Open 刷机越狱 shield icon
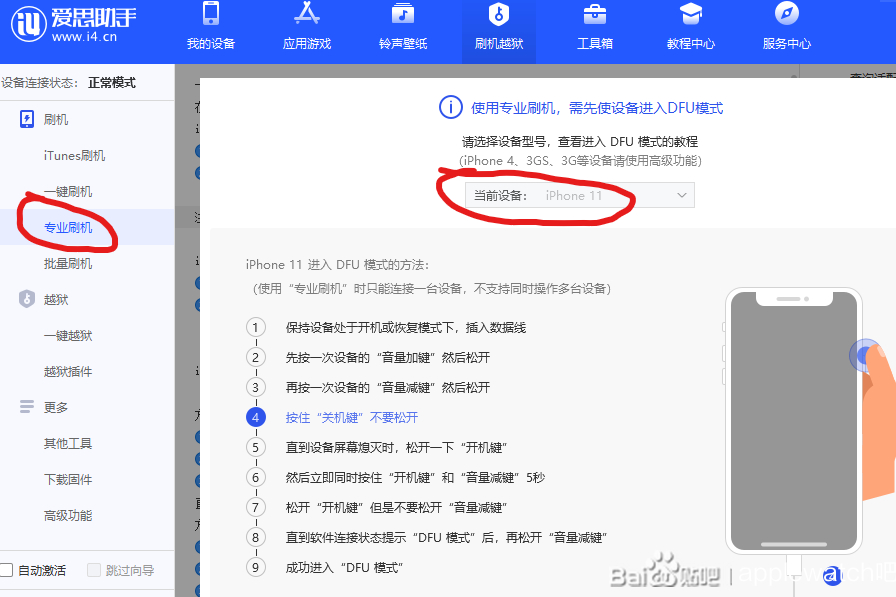The image size is (896, 597). [498, 14]
